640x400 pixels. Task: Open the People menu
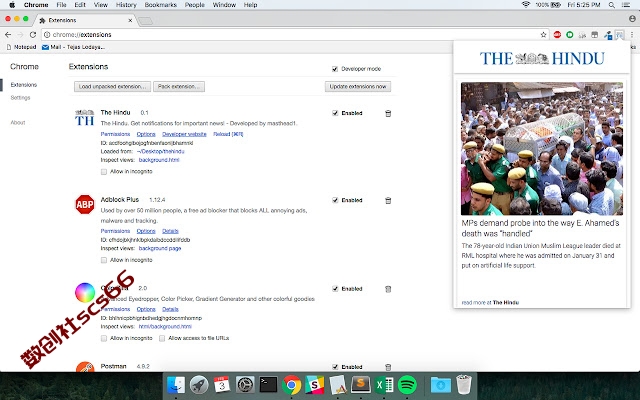(x=195, y=5)
